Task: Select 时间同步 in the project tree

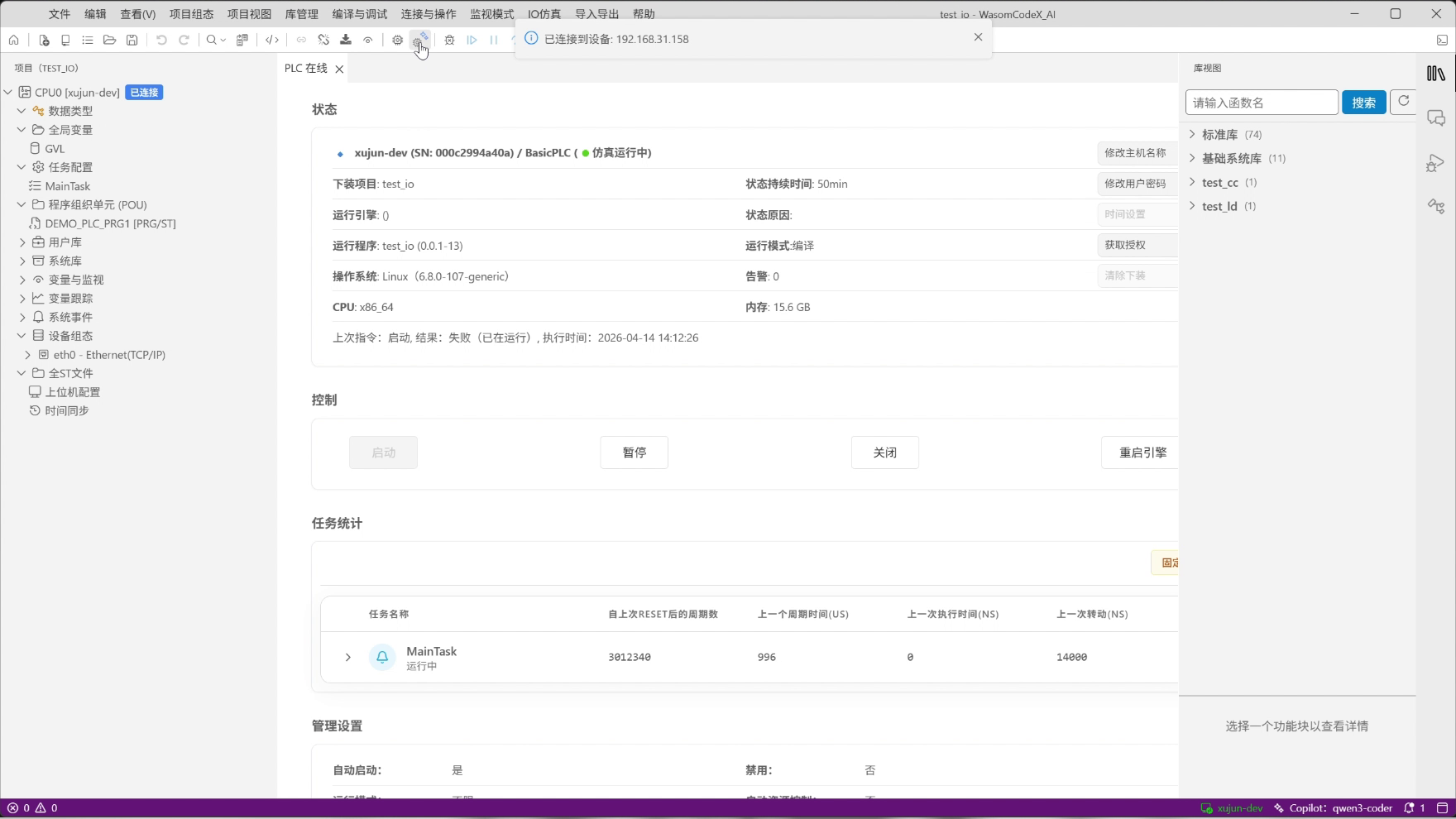Action: pos(67,411)
